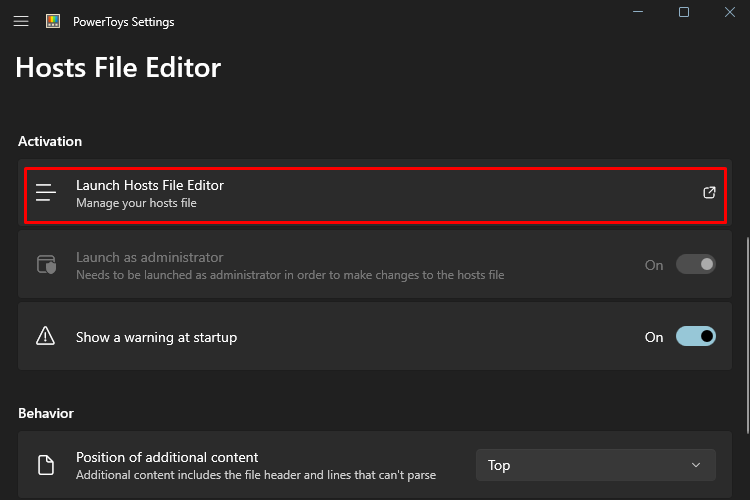Click the shield icon for Launch as administrator
Screen dimensions: 750x500
click(x=46, y=264)
